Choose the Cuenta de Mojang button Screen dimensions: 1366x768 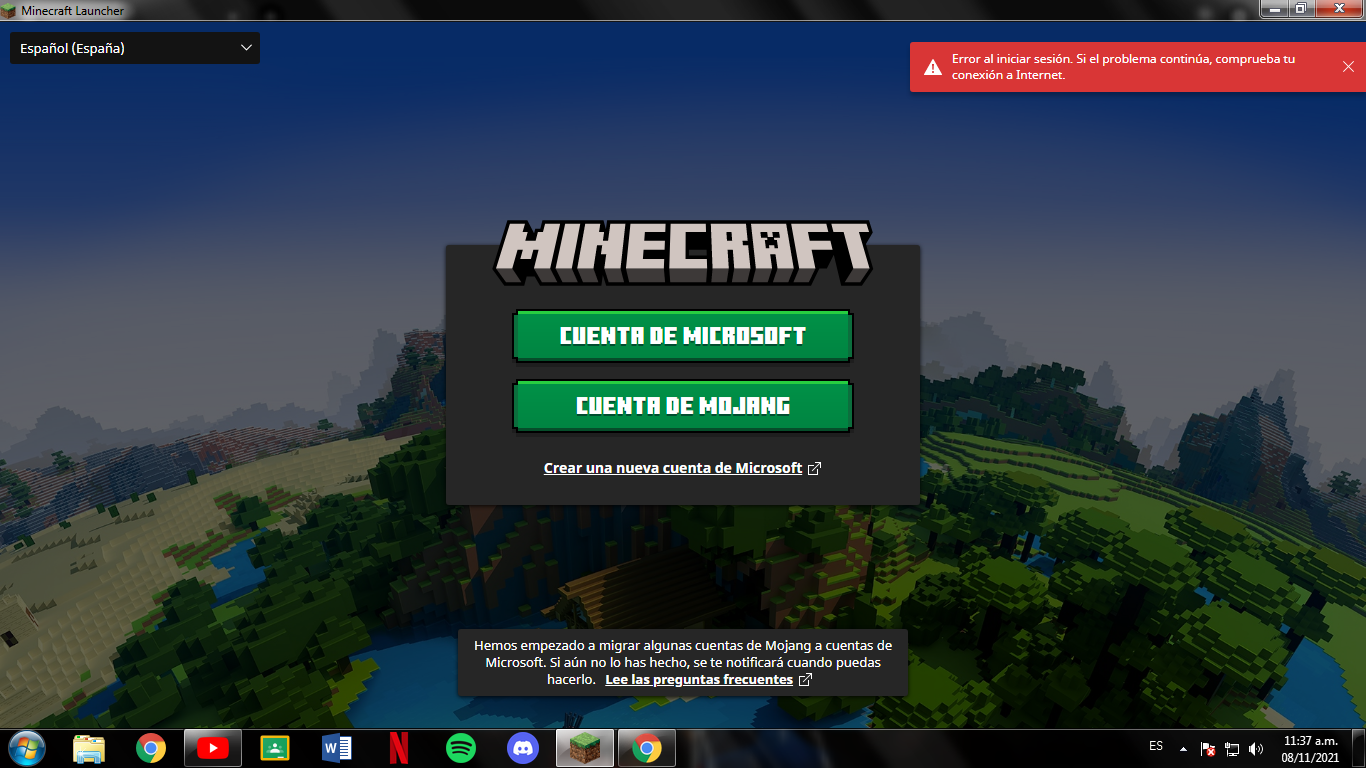pos(682,406)
